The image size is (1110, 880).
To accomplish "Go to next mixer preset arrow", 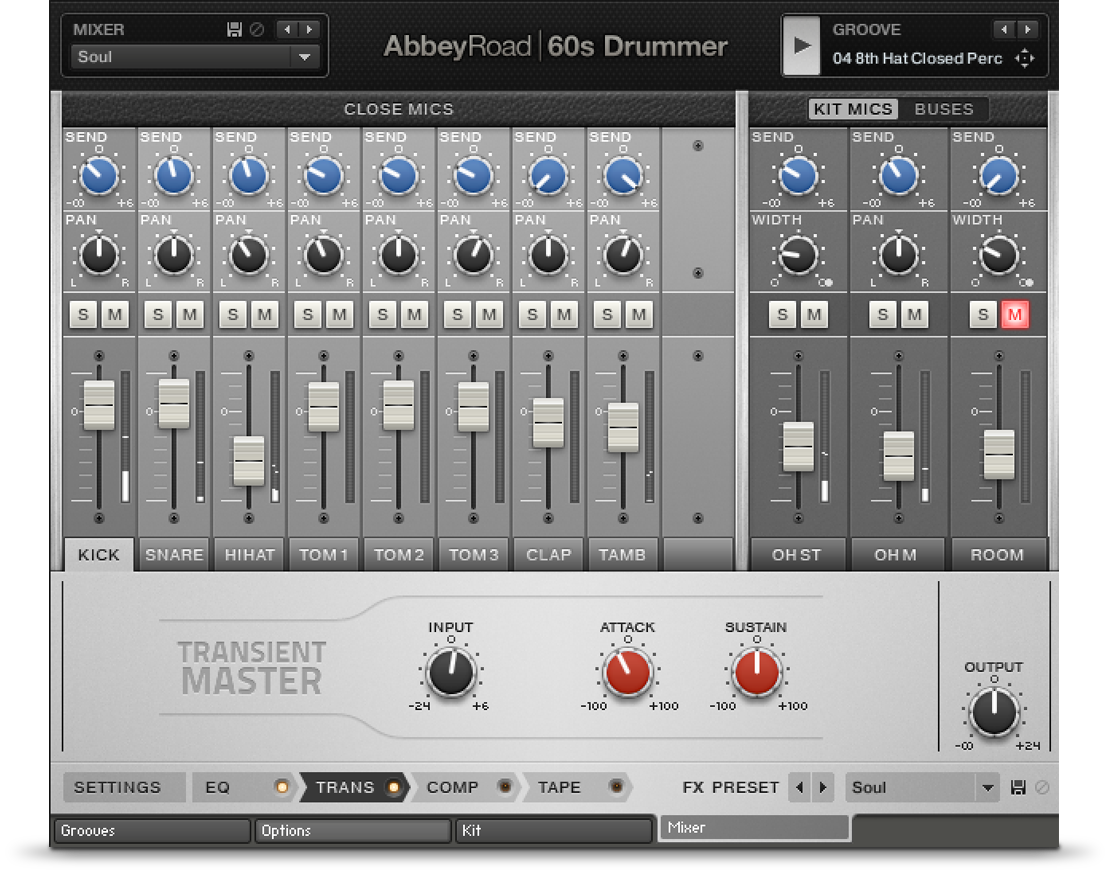I will tap(309, 30).
